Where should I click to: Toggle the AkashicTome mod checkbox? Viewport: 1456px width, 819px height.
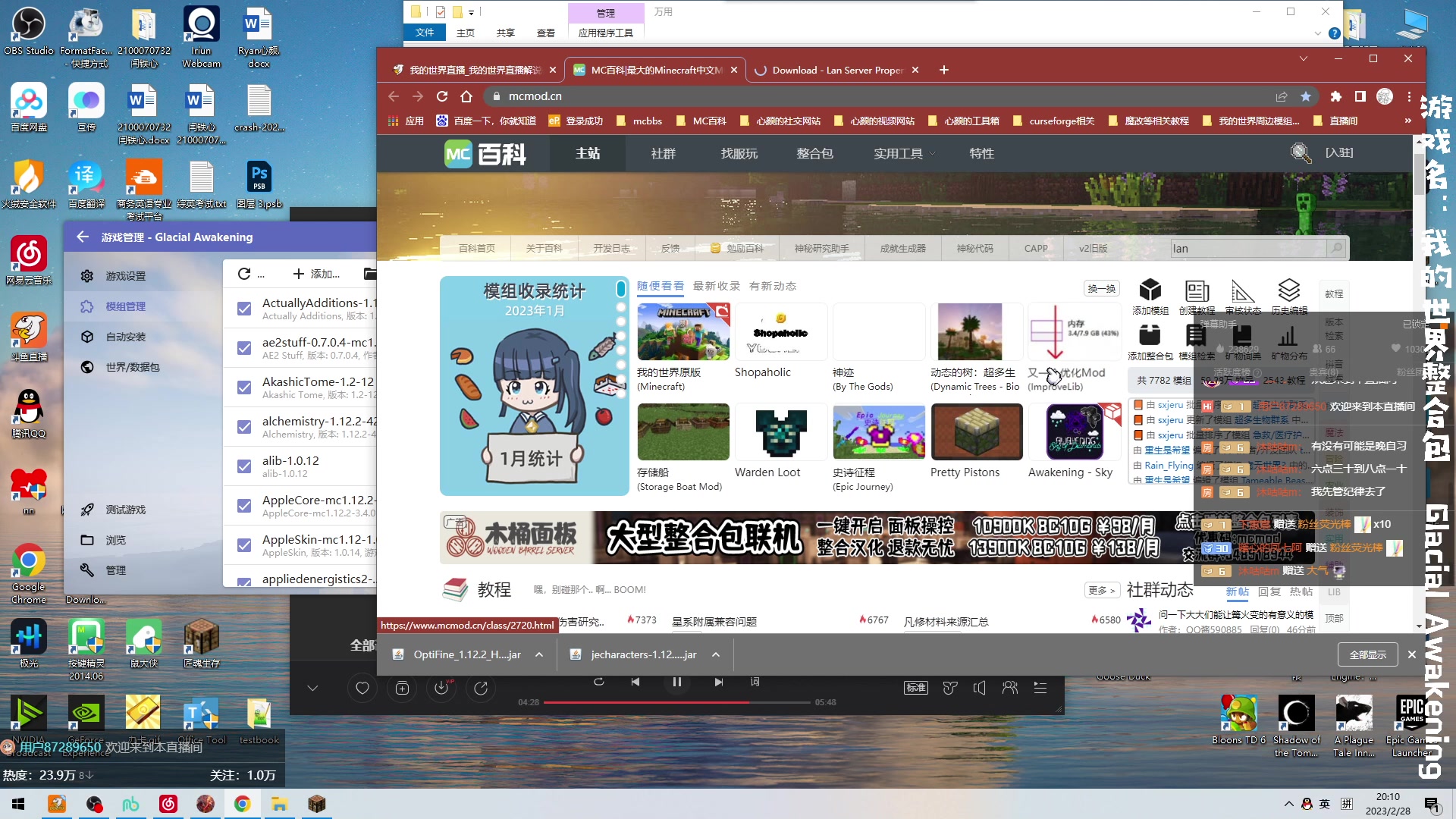244,388
